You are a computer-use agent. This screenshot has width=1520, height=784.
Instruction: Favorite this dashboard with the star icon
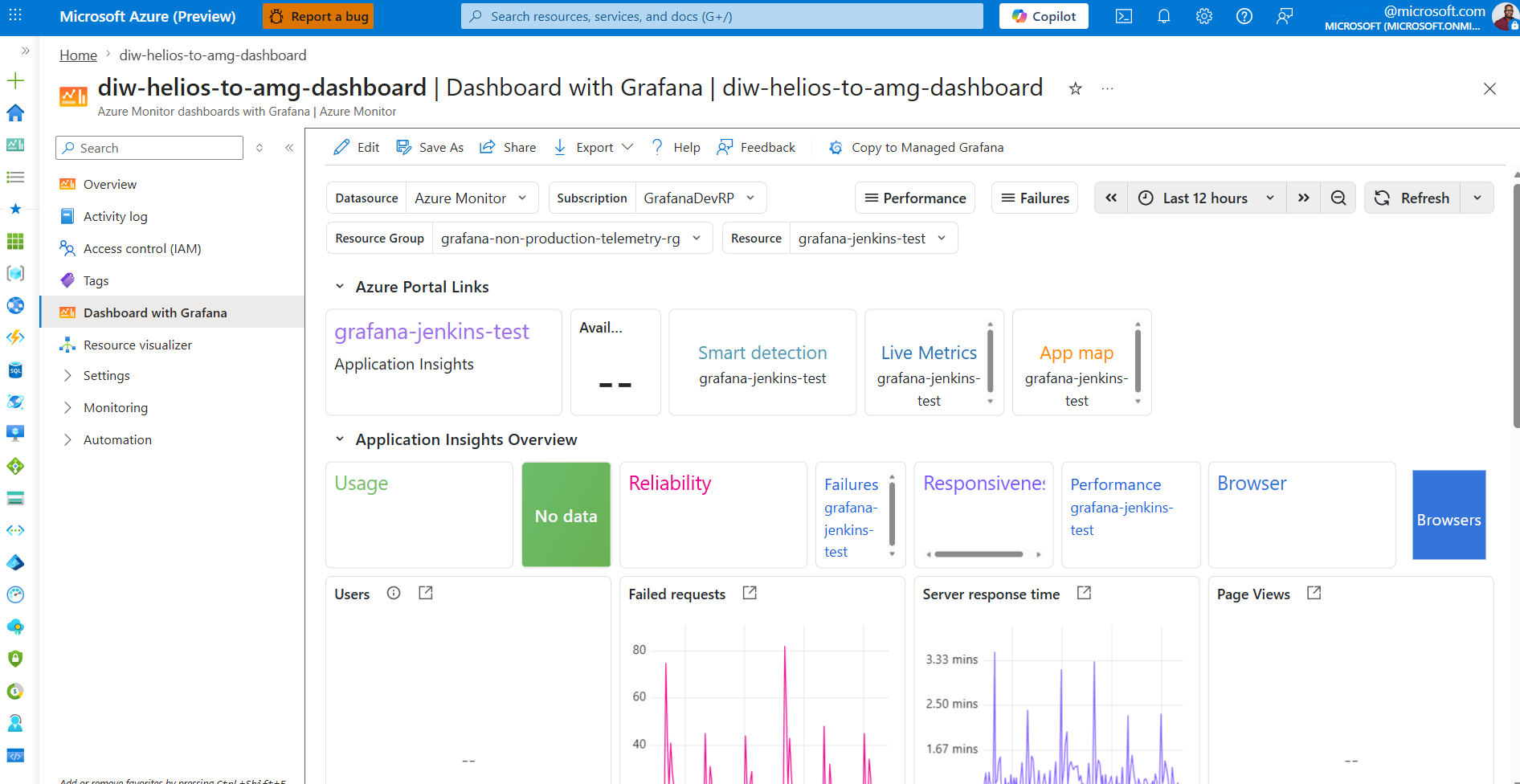(1076, 88)
